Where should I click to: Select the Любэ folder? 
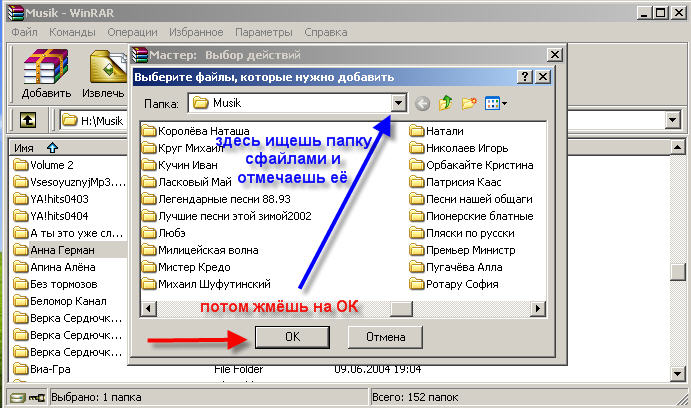click(164, 233)
